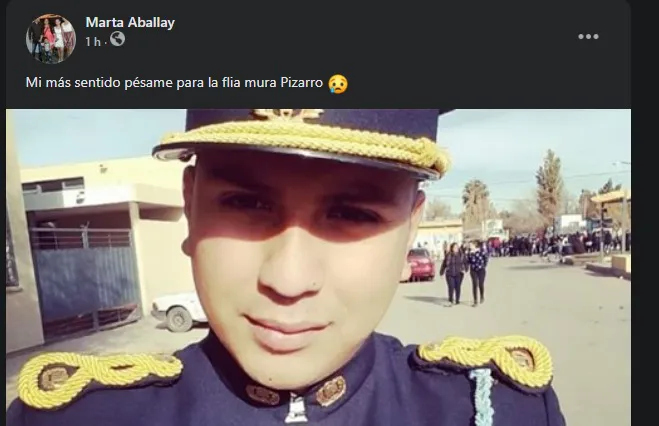The height and width of the screenshot is (426, 659).
Task: Expand the post's ellipsis menu at top right
Action: coord(588,37)
